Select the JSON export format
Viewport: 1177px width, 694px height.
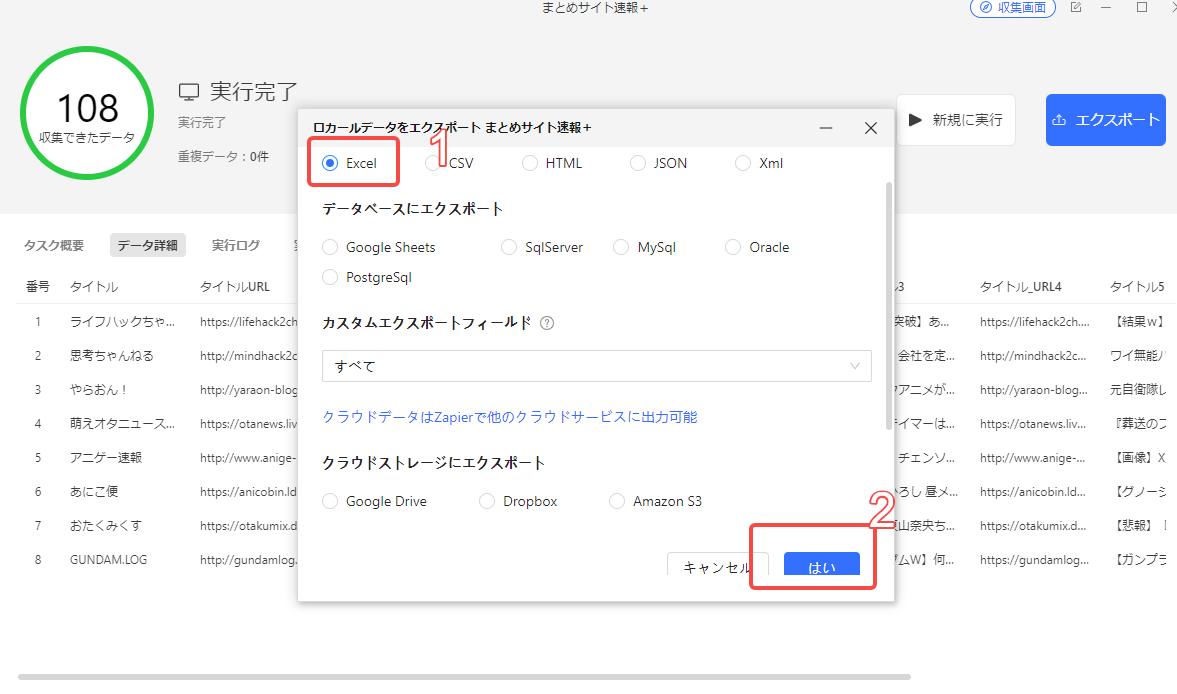coord(638,163)
